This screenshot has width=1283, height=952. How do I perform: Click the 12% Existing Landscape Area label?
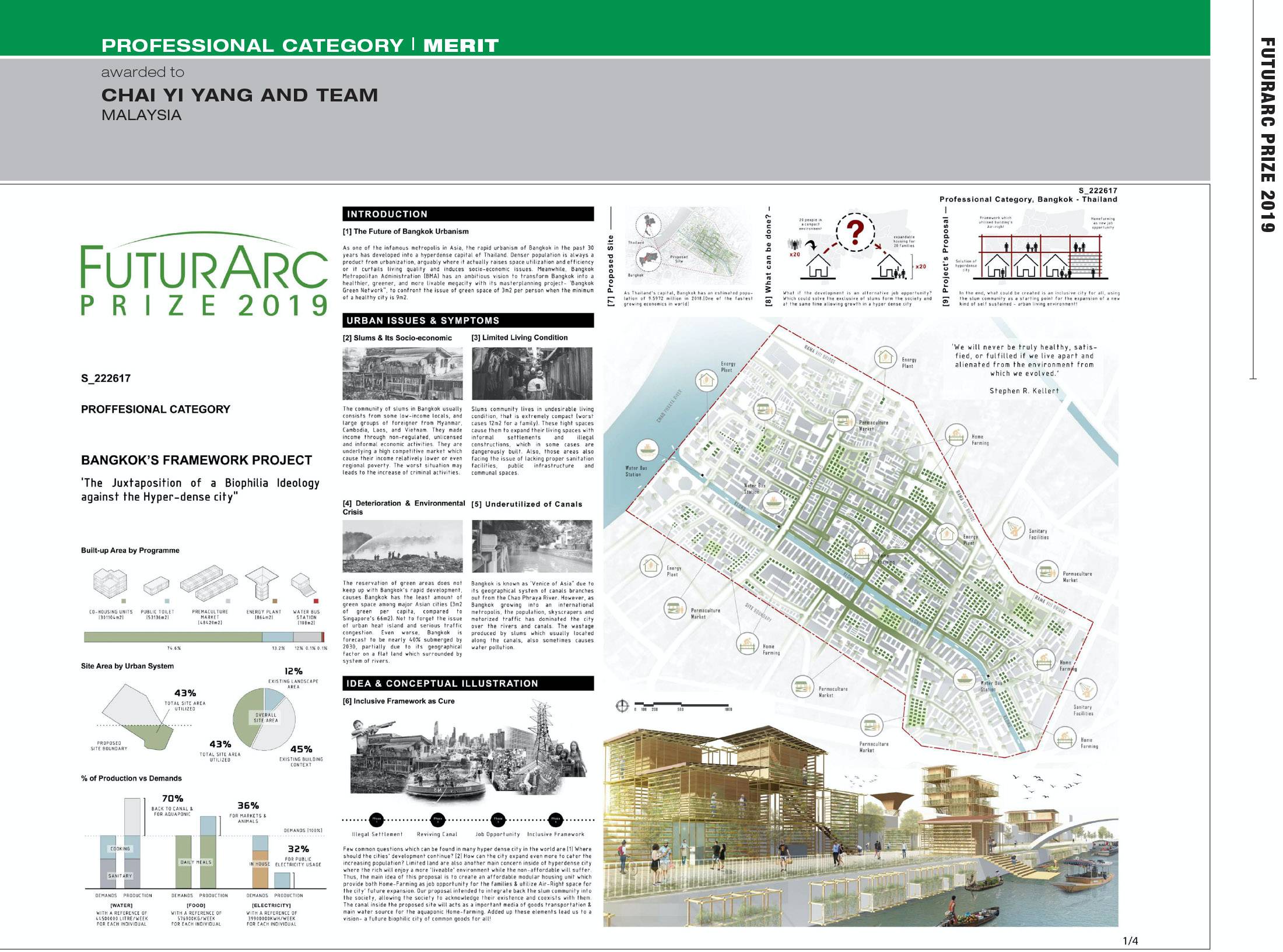tap(293, 678)
